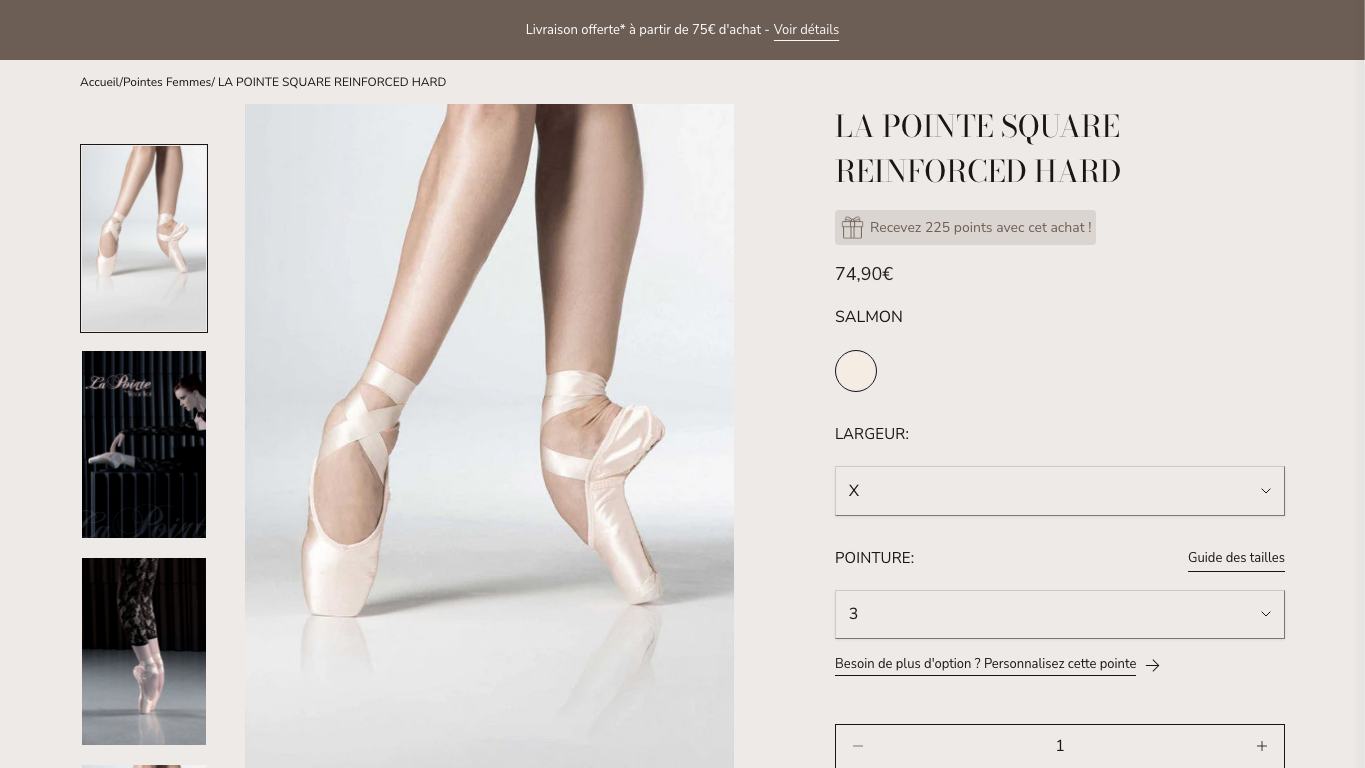
Task: Open the Largeur dropdown showing X
Action: pyautogui.click(x=1060, y=491)
